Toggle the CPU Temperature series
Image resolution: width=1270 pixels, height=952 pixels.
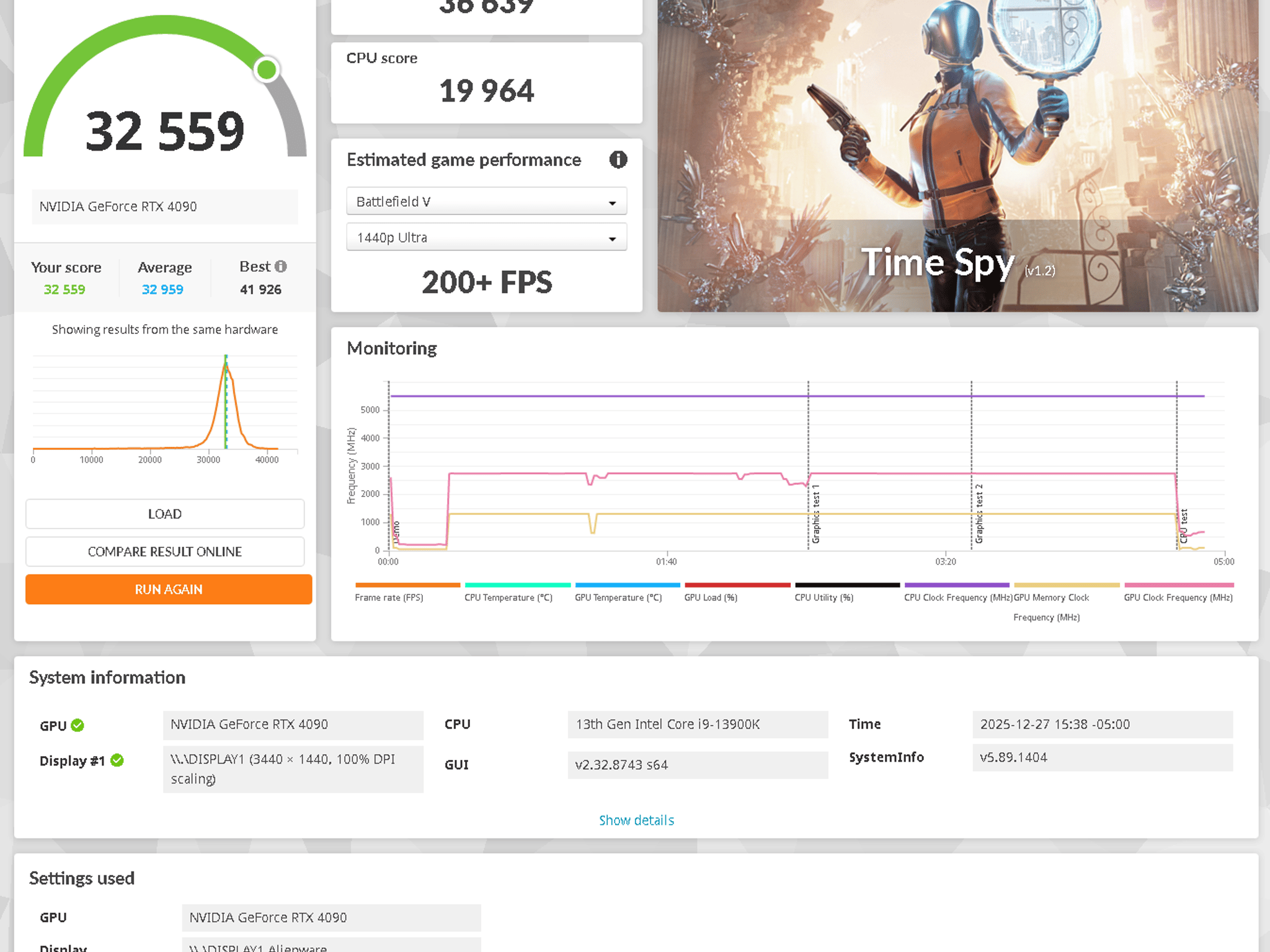[517, 584]
